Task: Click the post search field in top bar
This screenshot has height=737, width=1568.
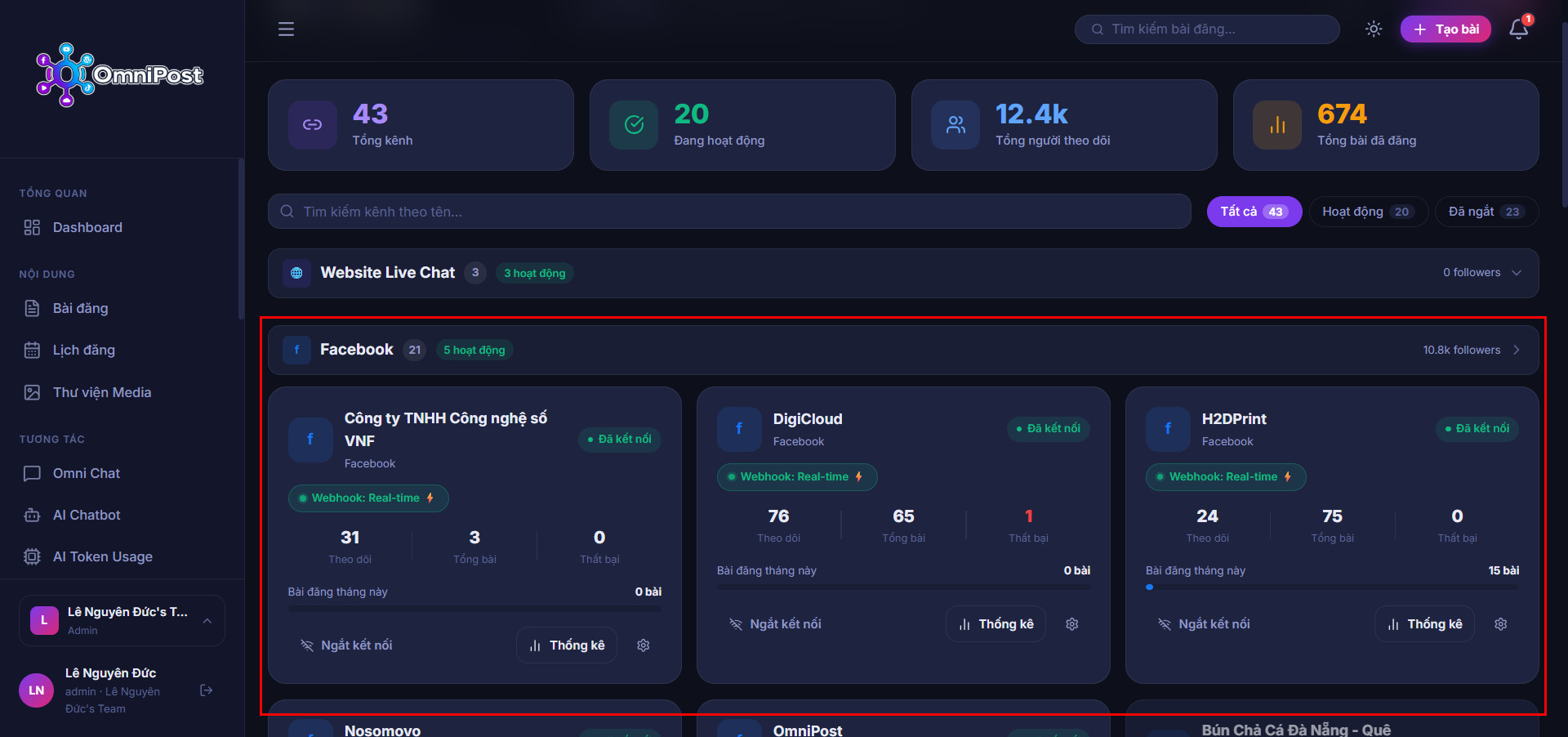Action: pyautogui.click(x=1207, y=29)
